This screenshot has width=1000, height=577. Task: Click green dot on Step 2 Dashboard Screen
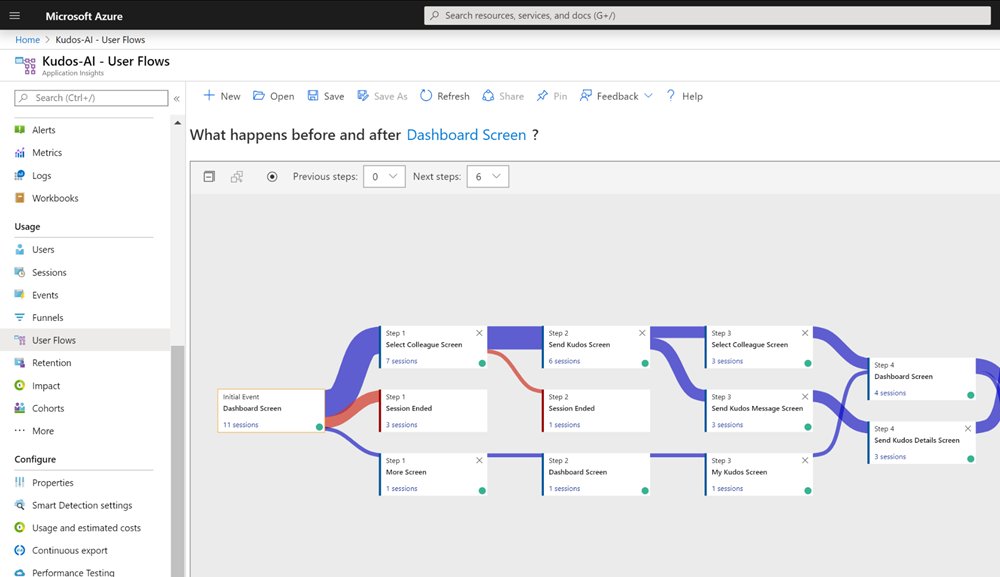tap(645, 491)
